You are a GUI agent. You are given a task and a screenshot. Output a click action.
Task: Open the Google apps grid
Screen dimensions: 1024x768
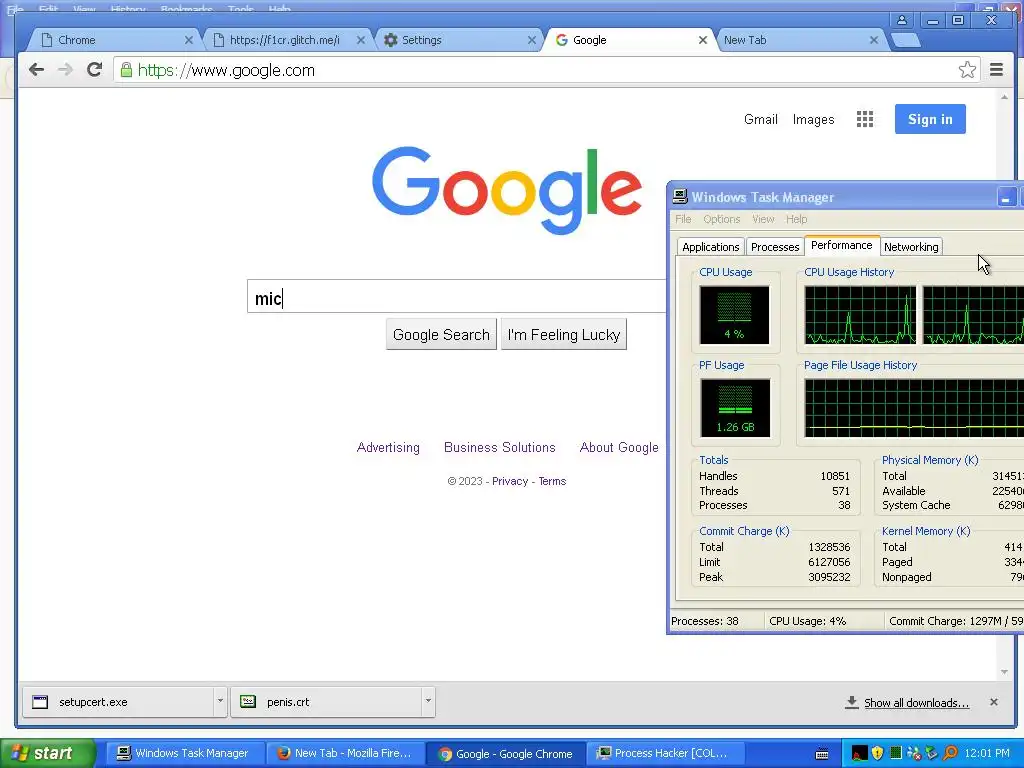click(x=865, y=119)
